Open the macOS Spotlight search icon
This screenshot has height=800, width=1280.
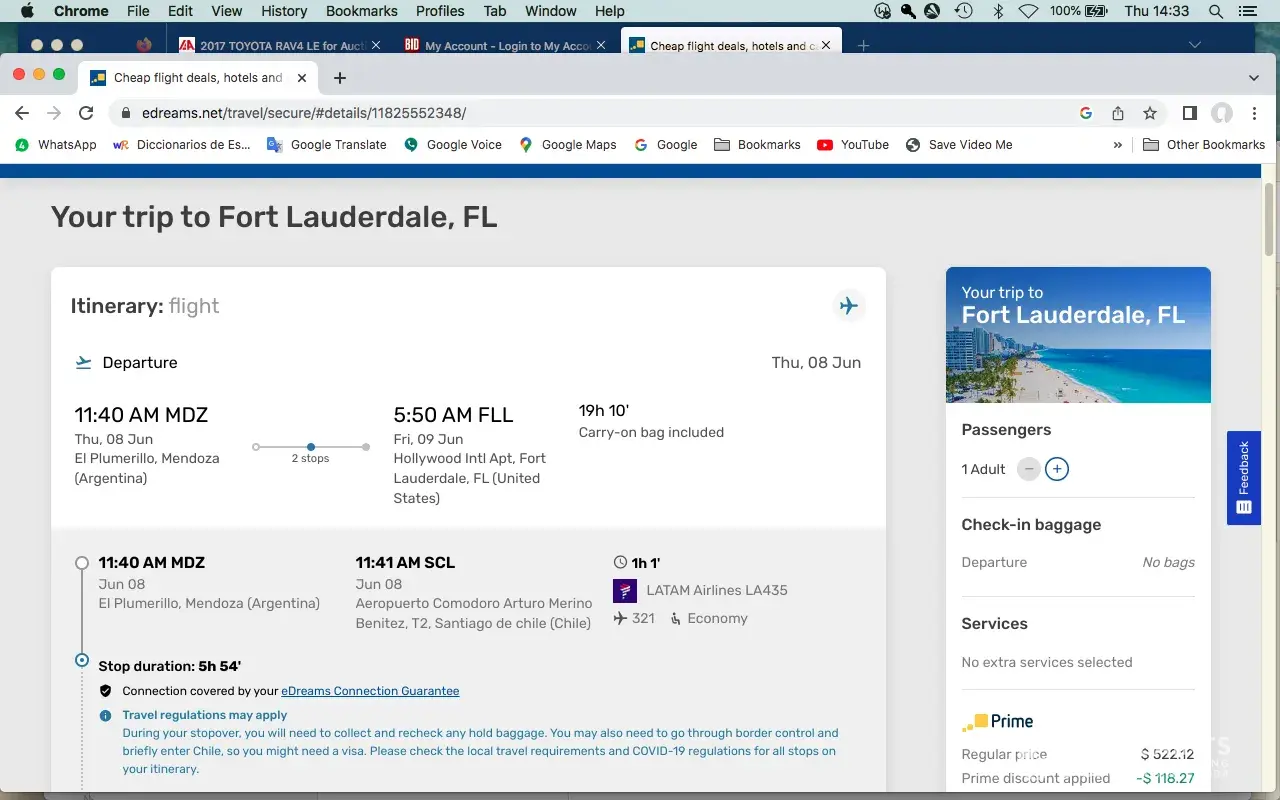coord(1216,11)
